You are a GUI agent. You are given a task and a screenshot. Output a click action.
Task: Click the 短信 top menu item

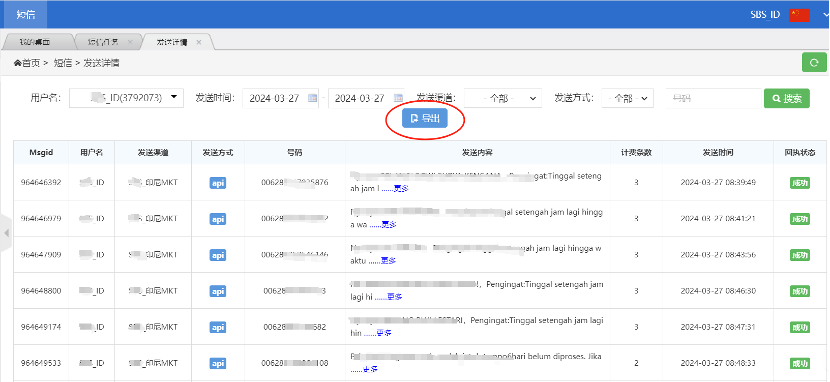(25, 15)
